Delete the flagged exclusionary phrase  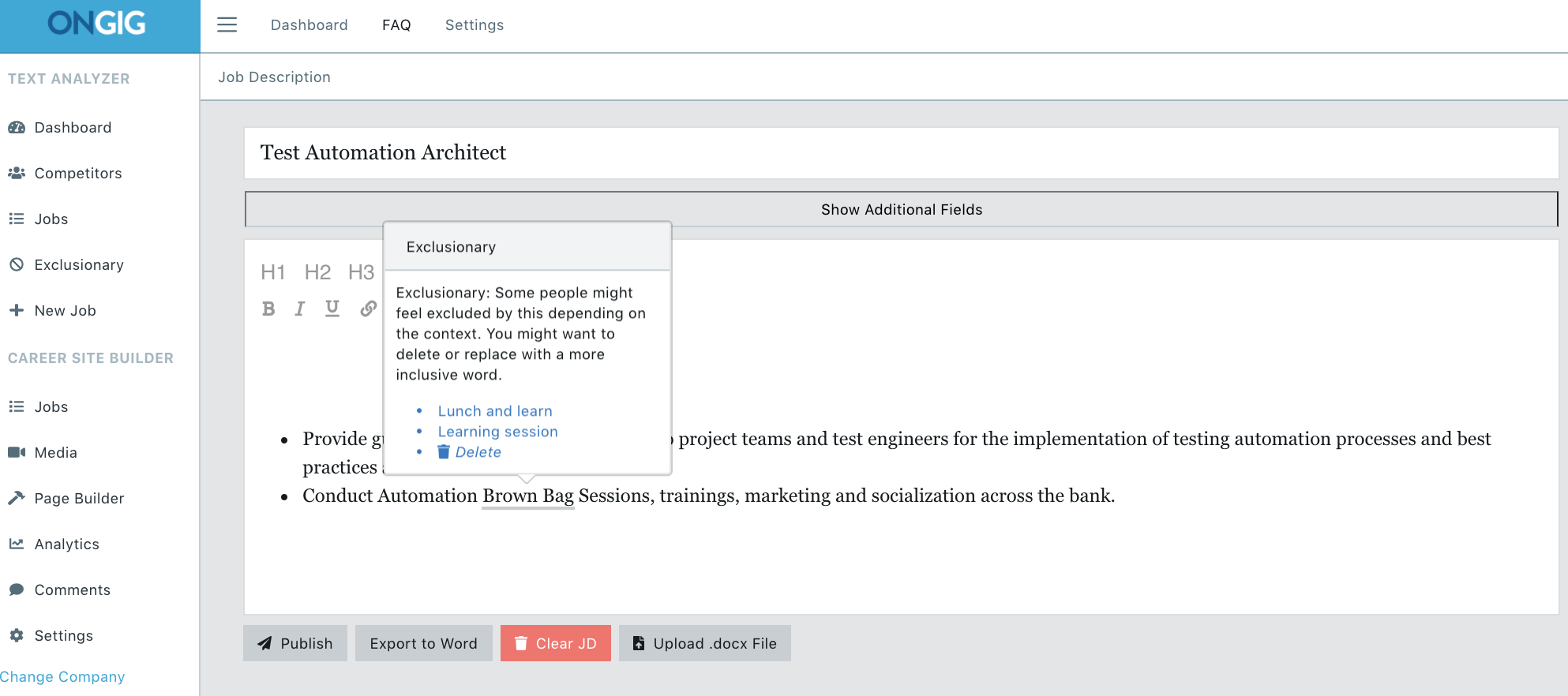[477, 452]
